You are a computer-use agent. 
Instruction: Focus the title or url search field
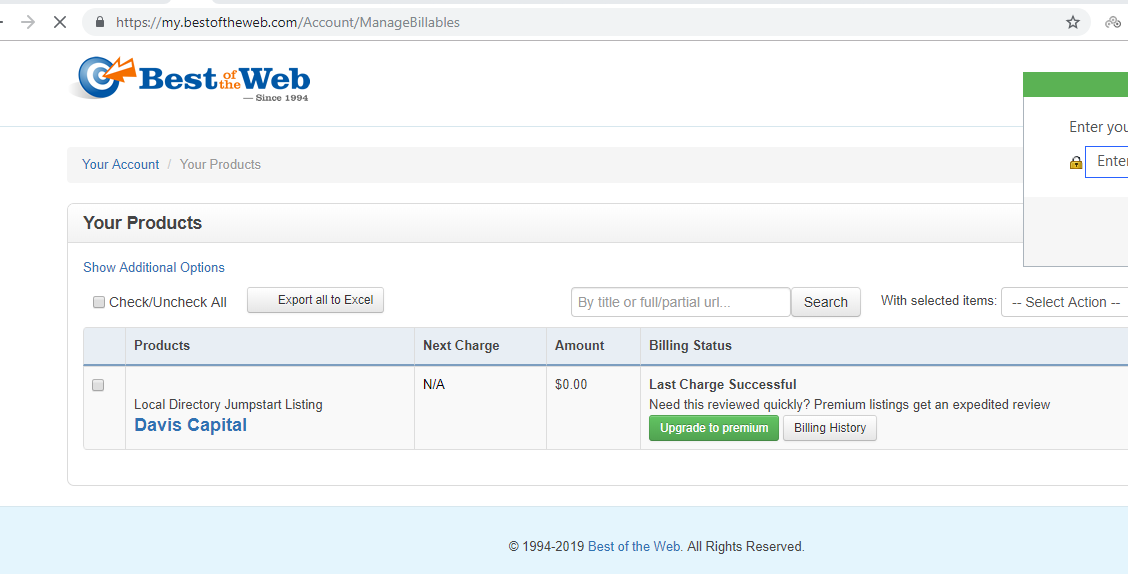(x=681, y=302)
